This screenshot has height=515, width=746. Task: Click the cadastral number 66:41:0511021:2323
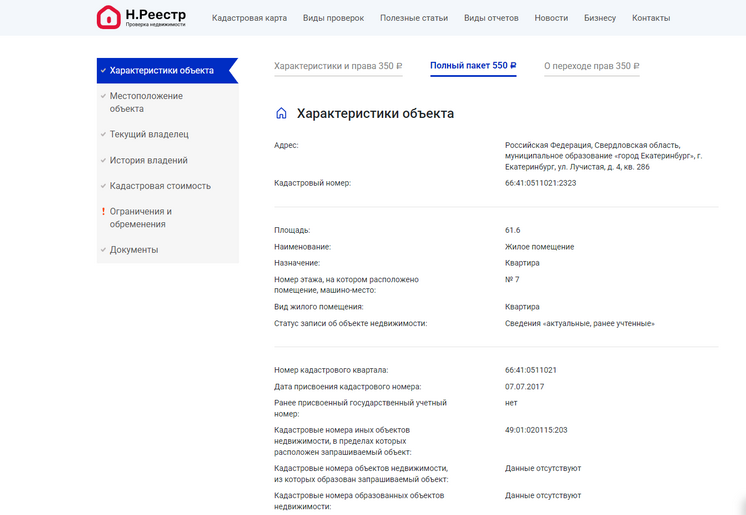click(x=540, y=183)
